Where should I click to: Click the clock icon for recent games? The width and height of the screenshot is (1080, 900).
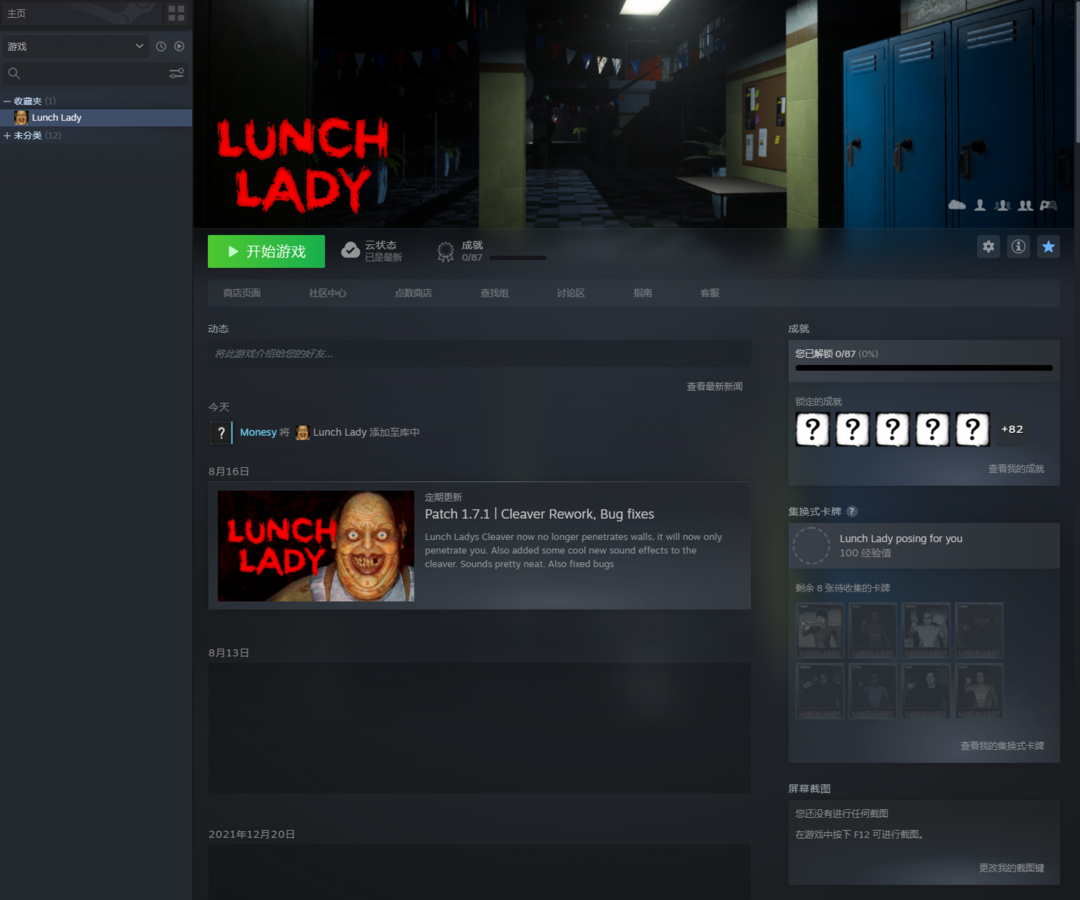click(161, 46)
